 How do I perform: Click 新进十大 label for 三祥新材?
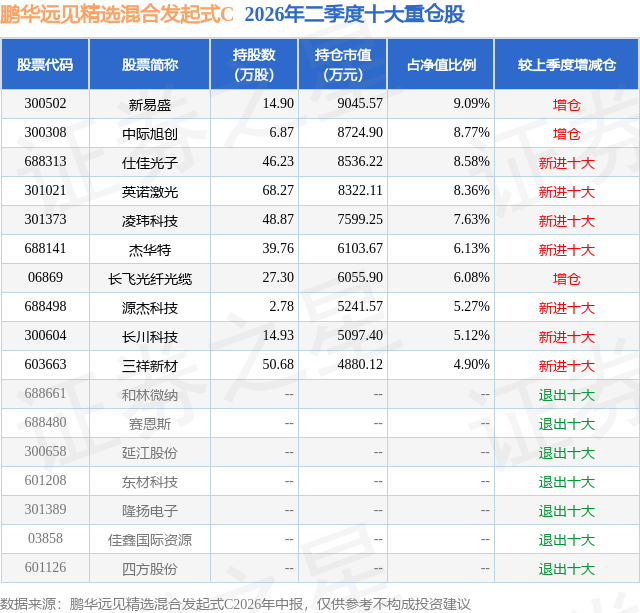pyautogui.click(x=567, y=366)
